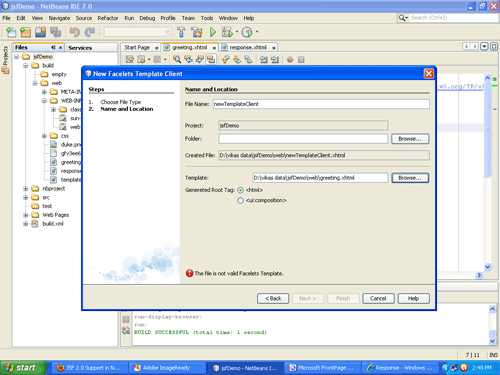500x375 pixels.
Task: Run the main project with the green arrow
Action: [x=213, y=32]
